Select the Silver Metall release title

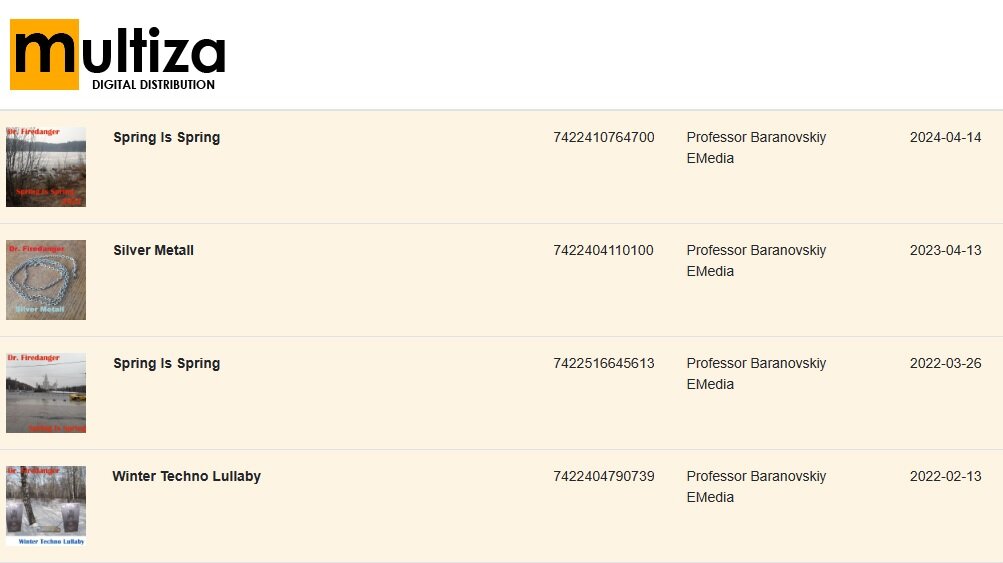pos(154,250)
